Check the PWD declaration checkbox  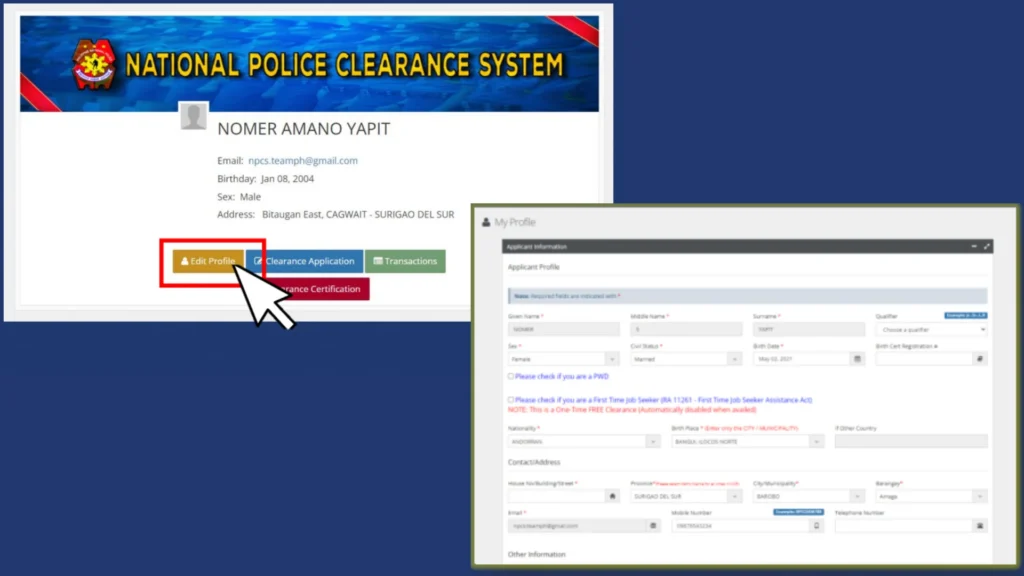click(511, 376)
